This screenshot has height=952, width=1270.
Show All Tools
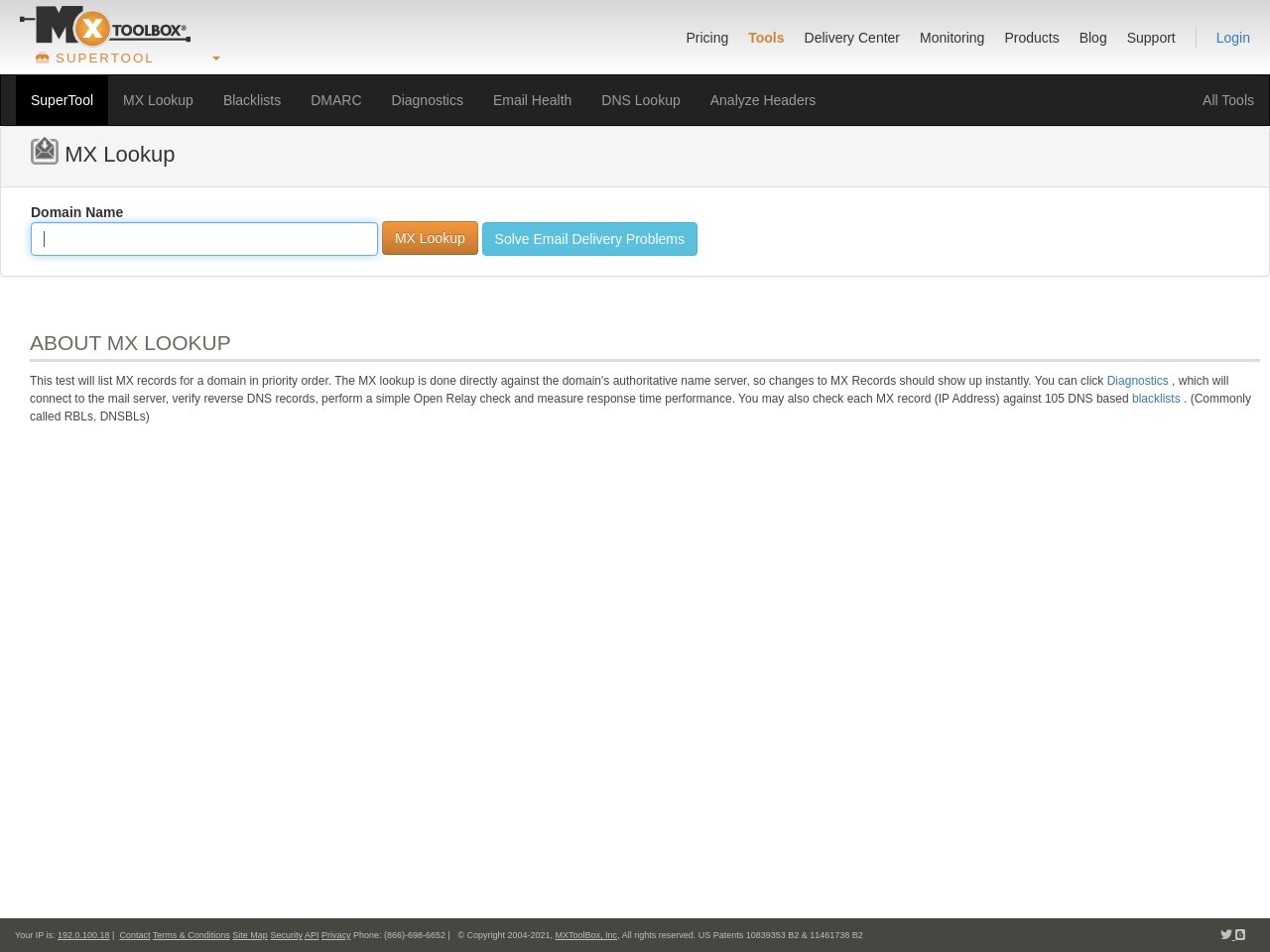point(1227,100)
